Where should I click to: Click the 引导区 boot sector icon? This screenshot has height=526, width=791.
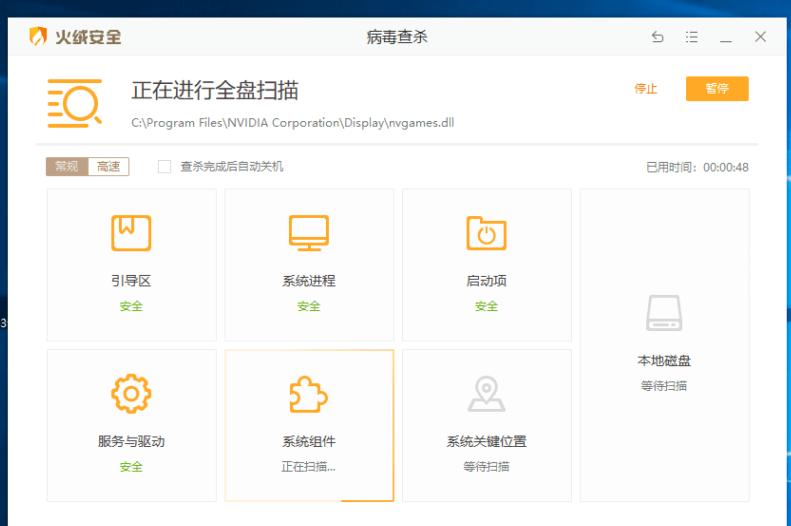(x=131, y=233)
